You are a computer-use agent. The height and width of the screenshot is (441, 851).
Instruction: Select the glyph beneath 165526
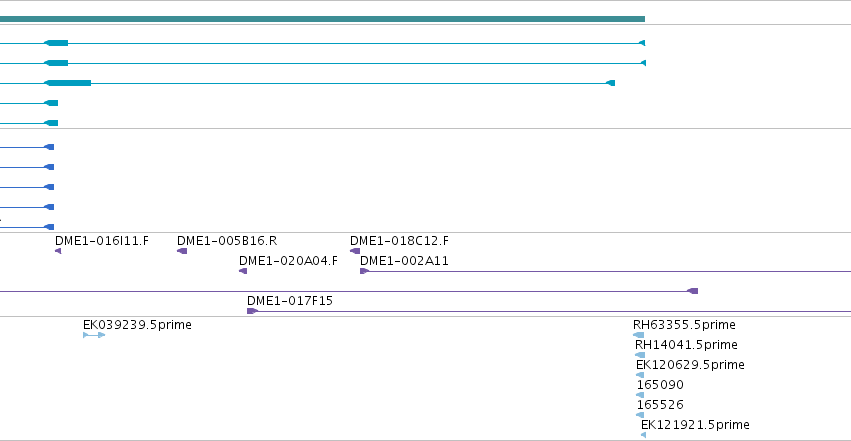(x=640, y=415)
